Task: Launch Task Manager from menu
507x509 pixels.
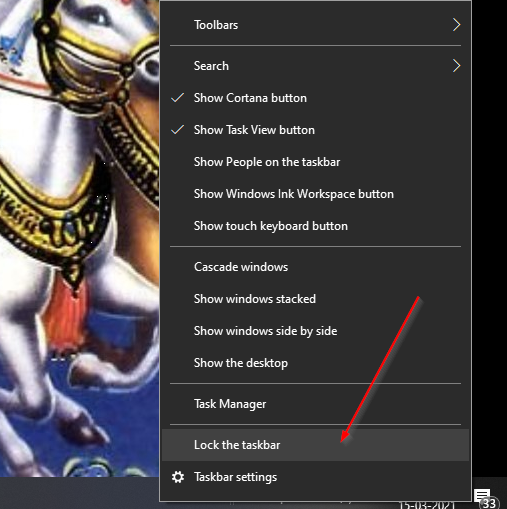Action: (315, 404)
